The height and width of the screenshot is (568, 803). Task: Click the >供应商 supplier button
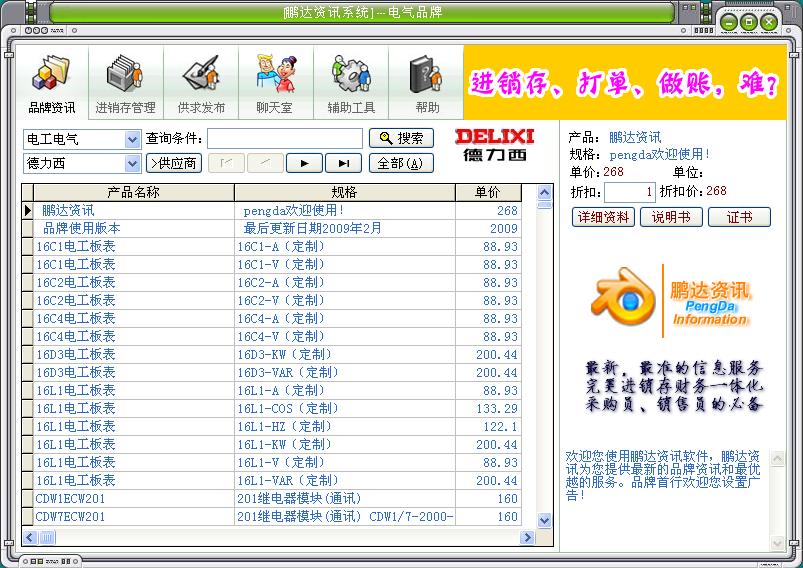point(174,163)
